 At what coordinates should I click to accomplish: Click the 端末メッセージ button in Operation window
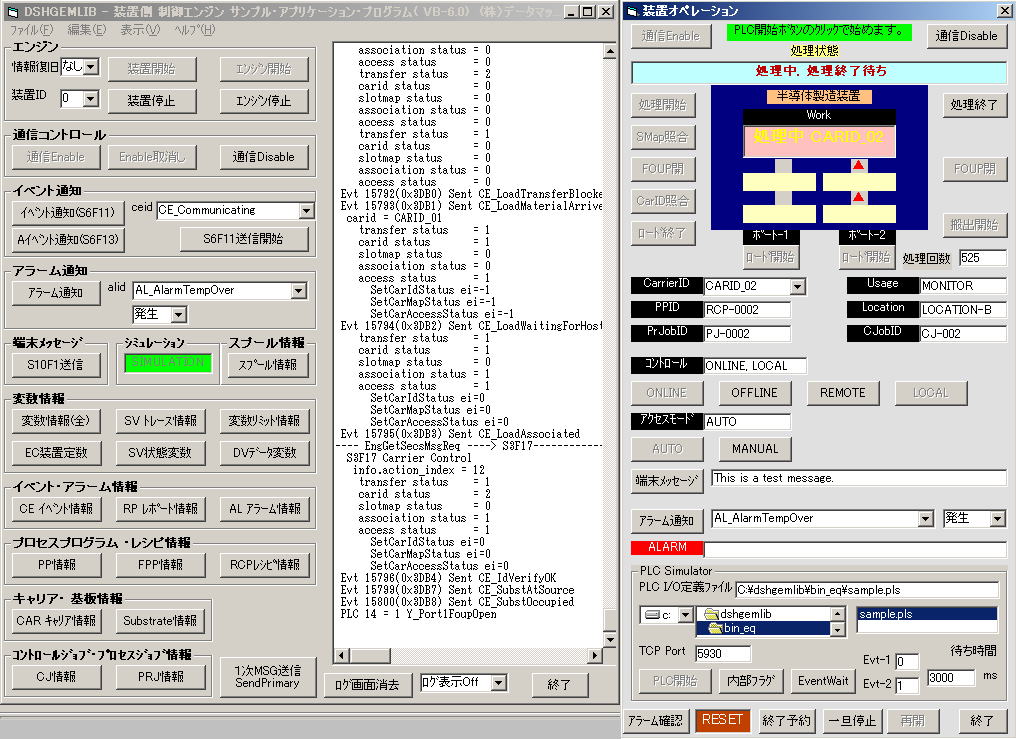click(667, 481)
